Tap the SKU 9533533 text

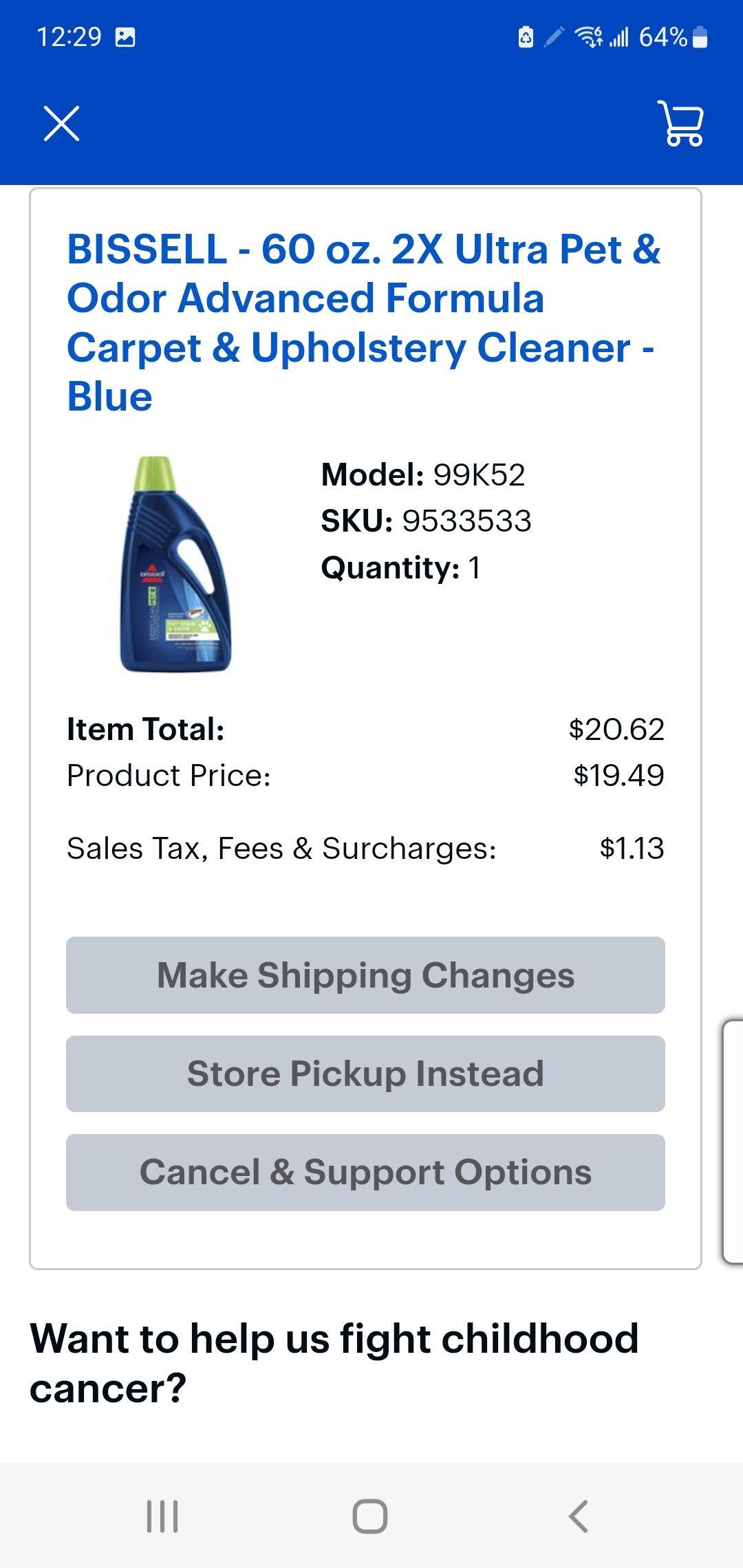(427, 521)
